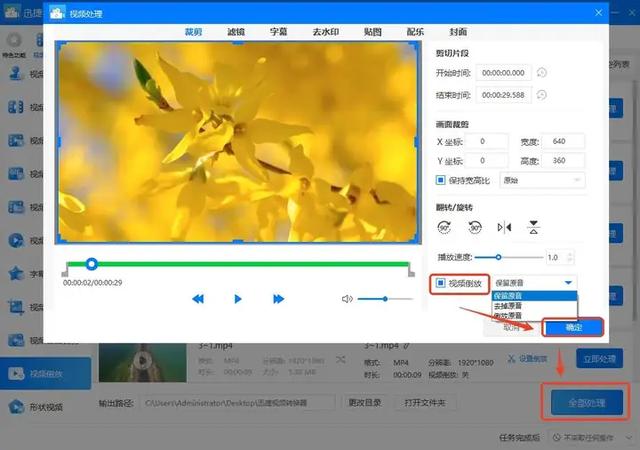Click the 打开文件夹 button
This screenshot has width=640, height=450.
[x=424, y=403]
